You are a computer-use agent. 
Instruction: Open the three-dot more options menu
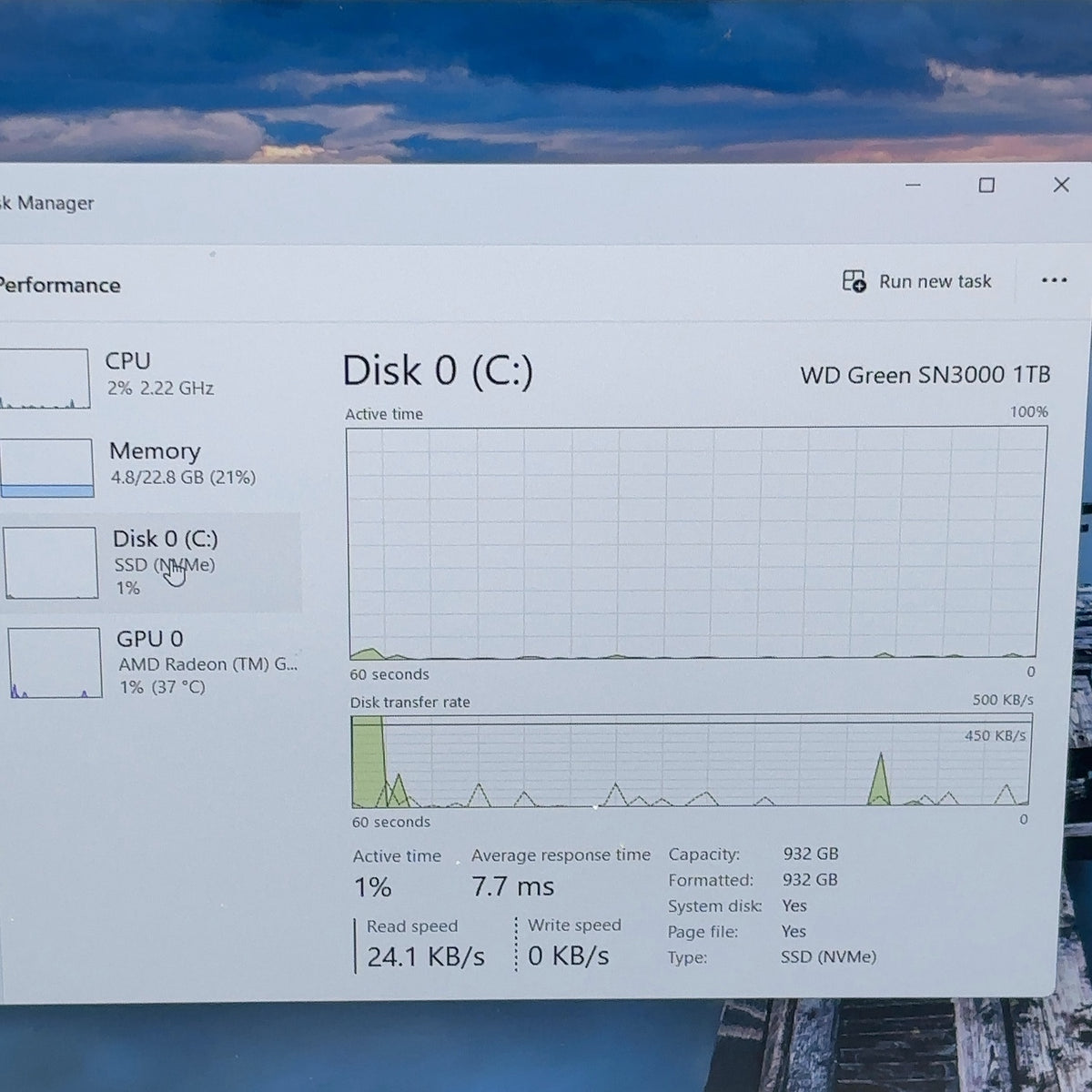point(1054,280)
